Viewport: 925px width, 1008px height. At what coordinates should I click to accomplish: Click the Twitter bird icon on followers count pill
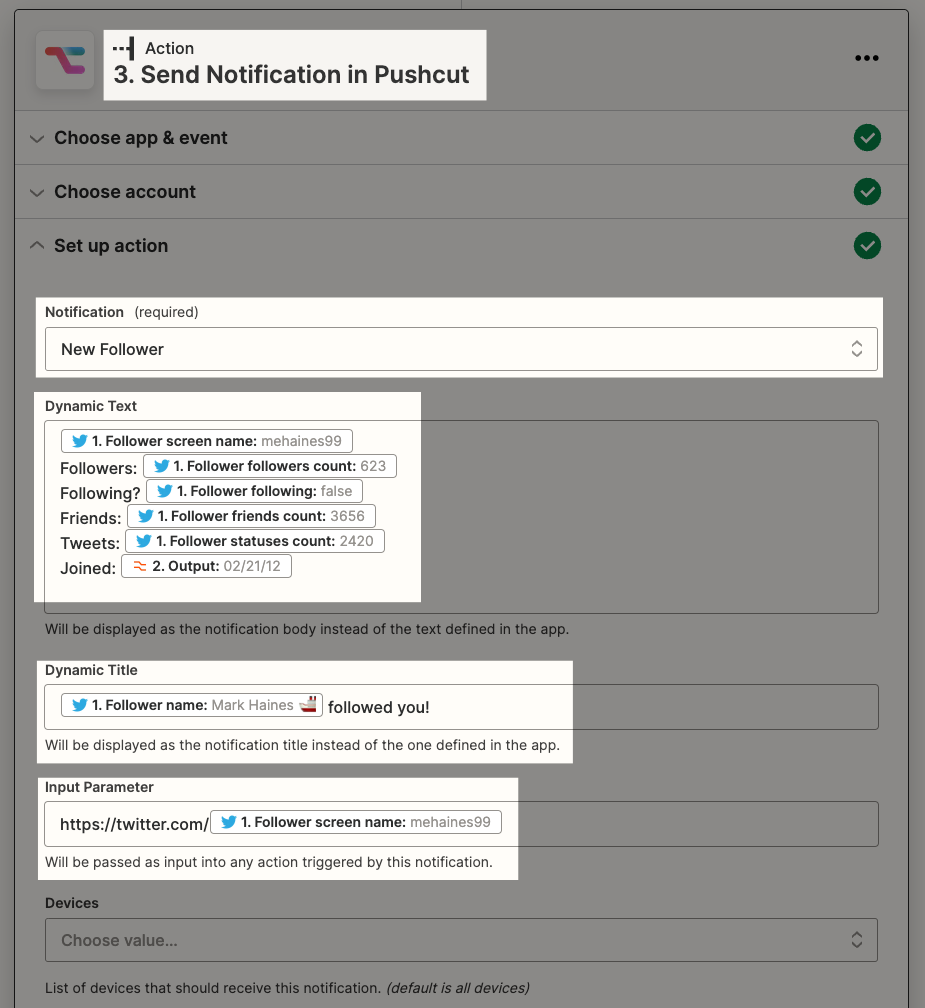161,466
